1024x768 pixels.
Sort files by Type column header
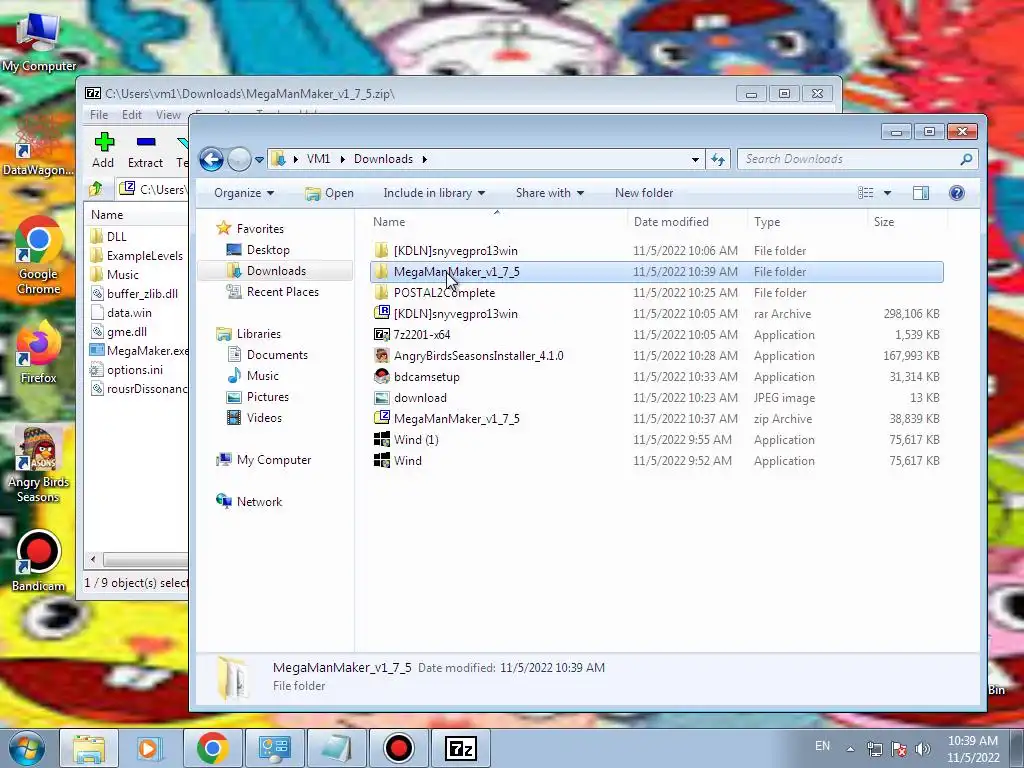point(807,222)
